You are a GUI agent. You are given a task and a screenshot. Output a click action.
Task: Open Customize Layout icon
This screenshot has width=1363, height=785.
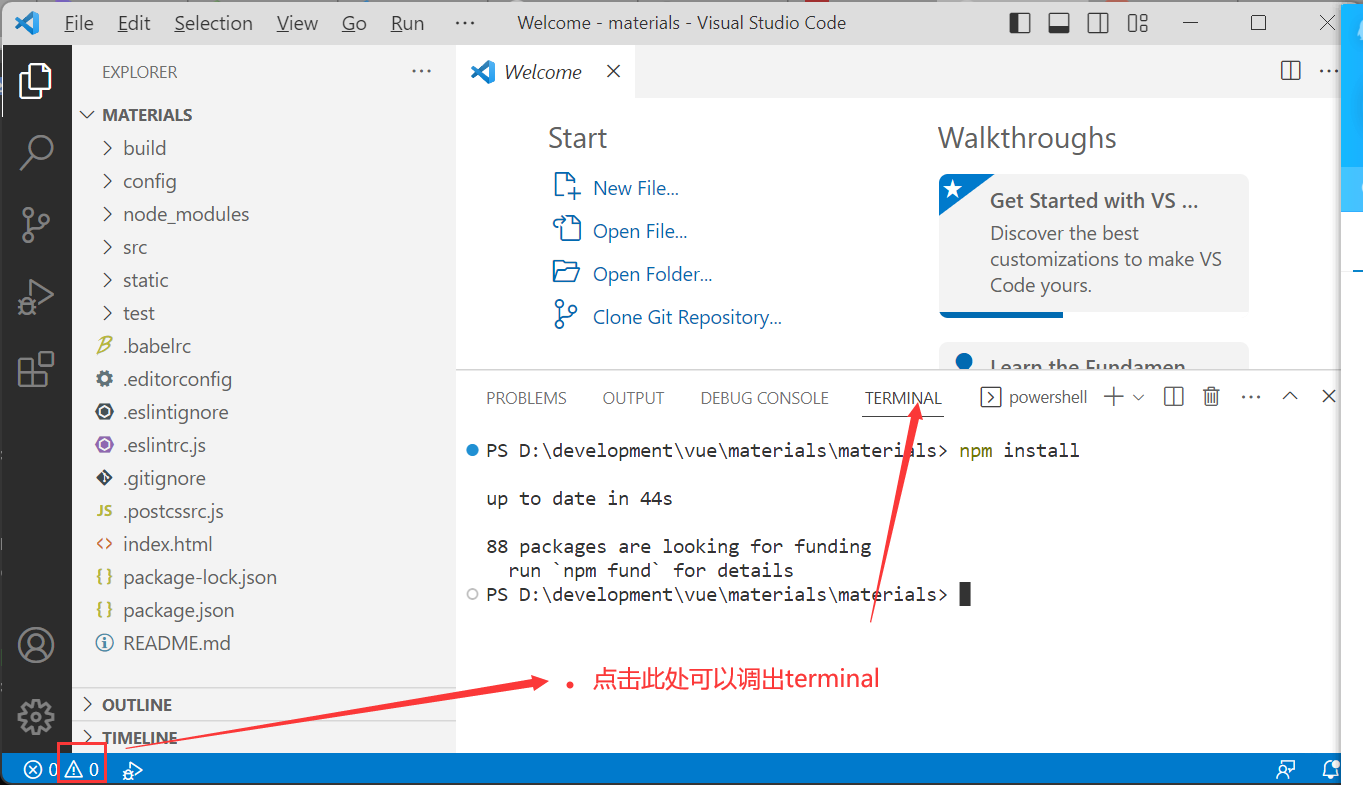(x=1137, y=23)
